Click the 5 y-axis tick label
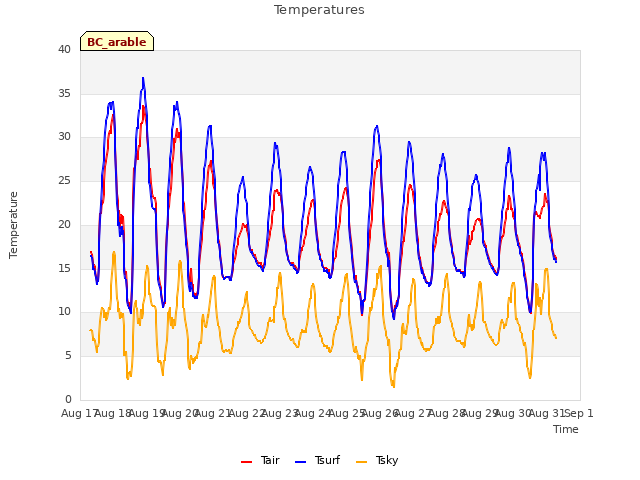This screenshot has width=640, height=480. (68, 356)
